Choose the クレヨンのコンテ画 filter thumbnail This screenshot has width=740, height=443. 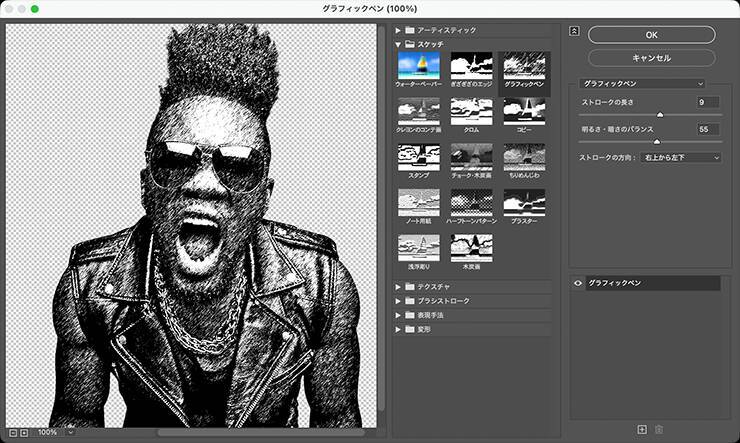click(x=419, y=111)
